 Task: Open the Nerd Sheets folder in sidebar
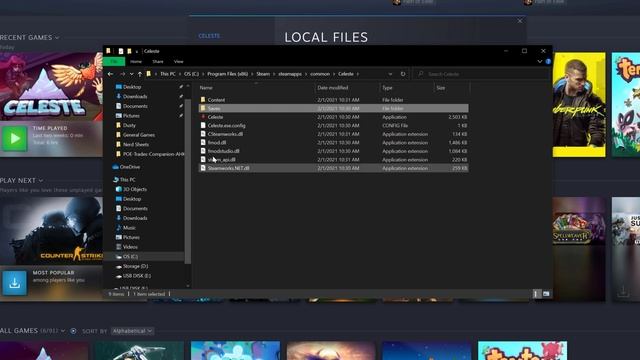tap(136, 144)
